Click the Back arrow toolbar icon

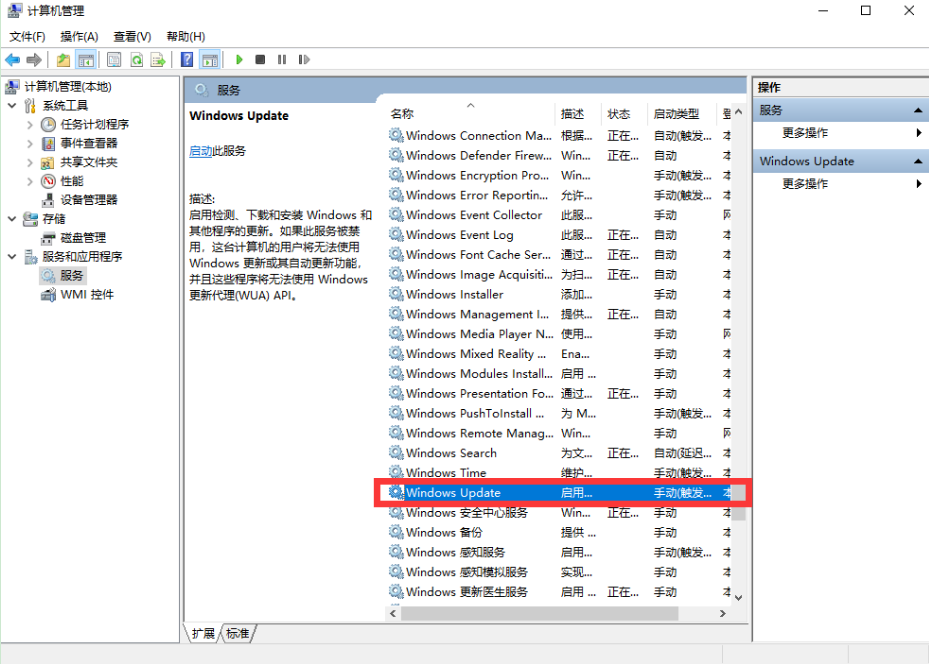12,60
